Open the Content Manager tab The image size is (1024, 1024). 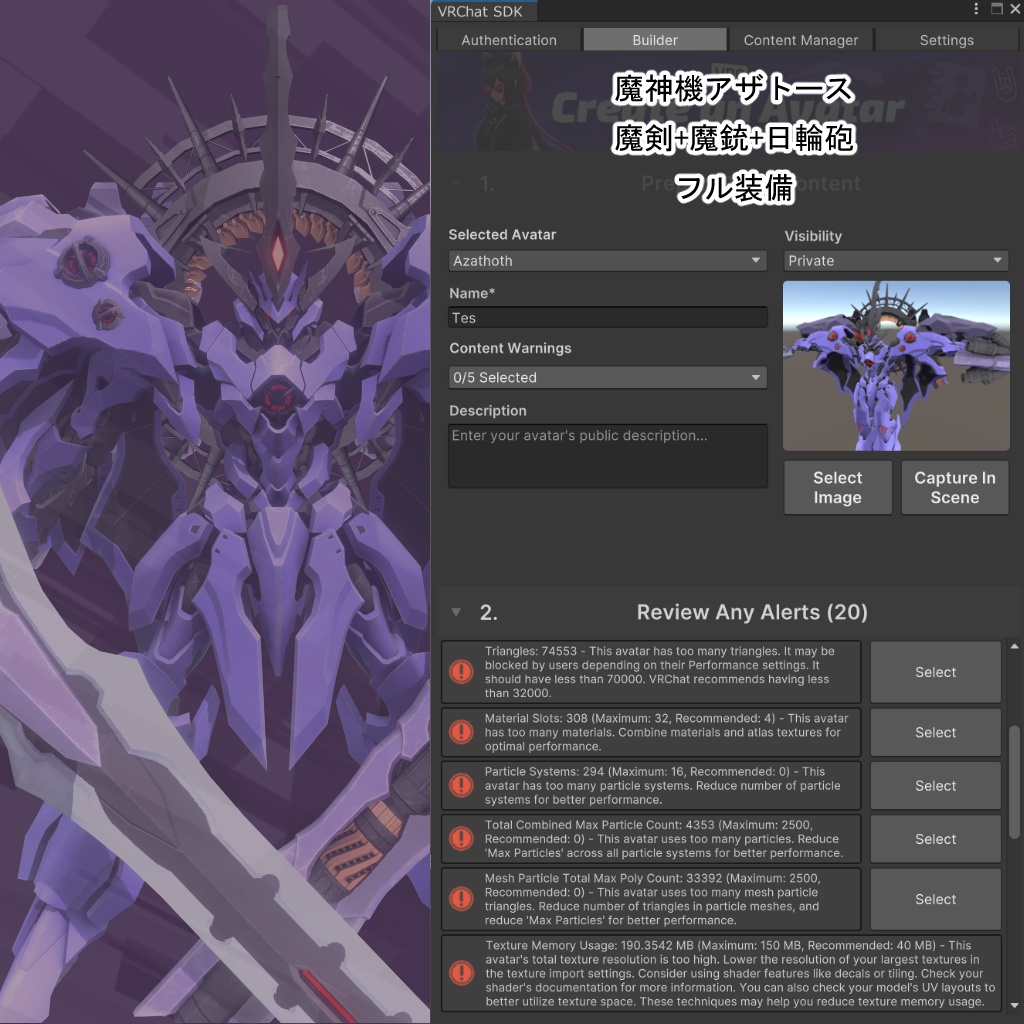point(801,40)
